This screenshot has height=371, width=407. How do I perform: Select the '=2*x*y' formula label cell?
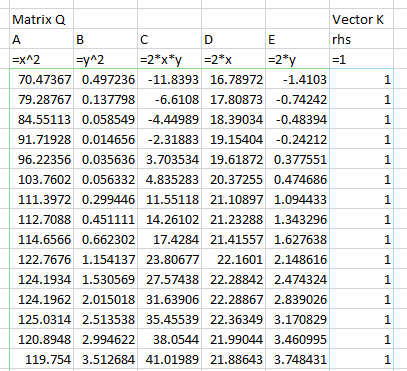(x=169, y=59)
